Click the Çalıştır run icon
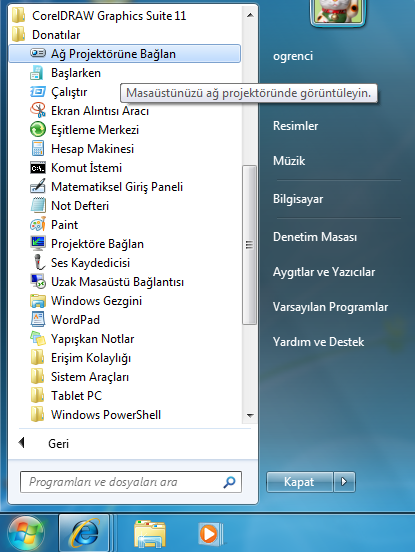This screenshot has height=552, width=416. pyautogui.click(x=38, y=92)
